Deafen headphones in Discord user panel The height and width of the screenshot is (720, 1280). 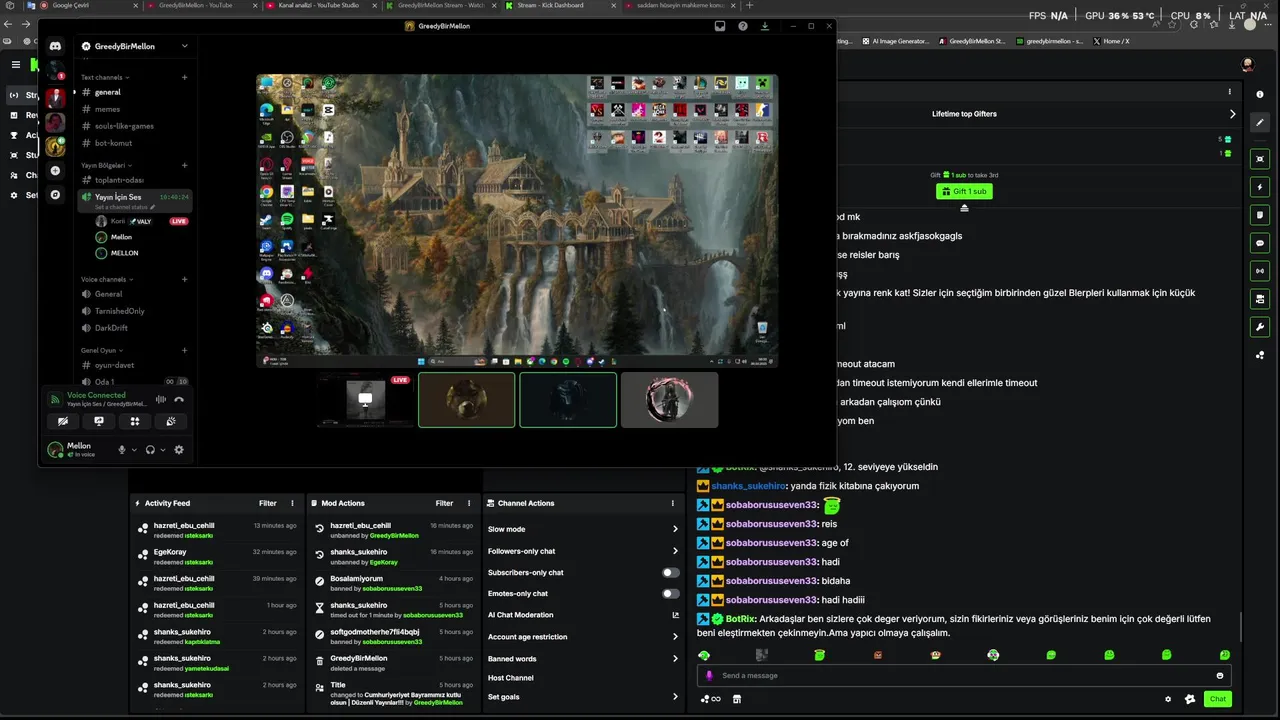150,450
